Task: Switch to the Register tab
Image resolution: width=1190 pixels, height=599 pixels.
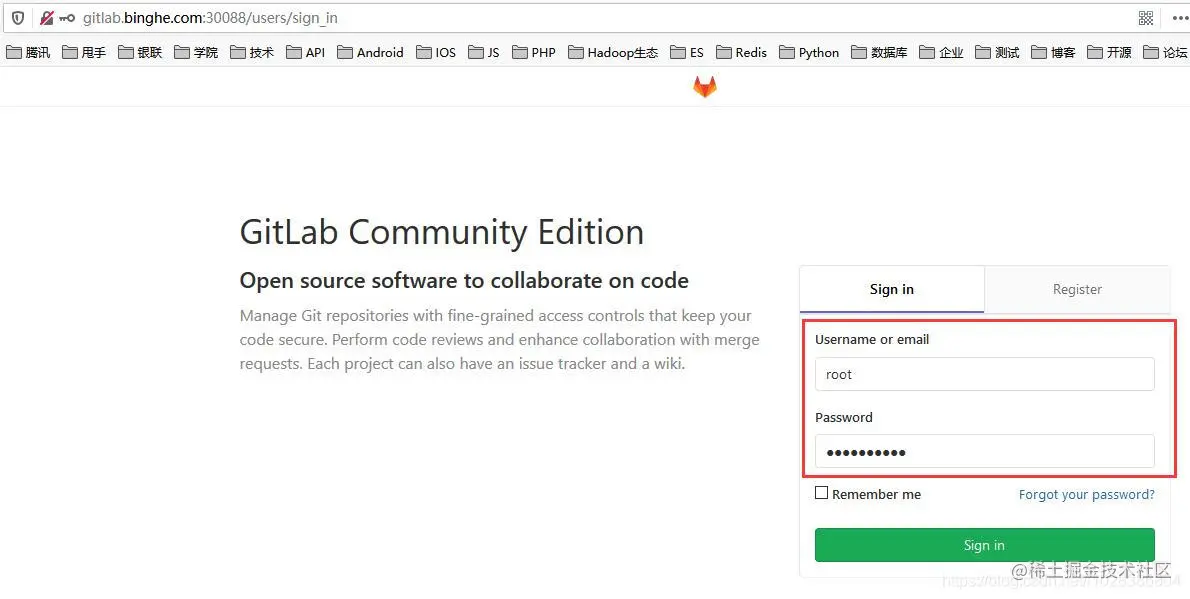Action: coord(1077,289)
